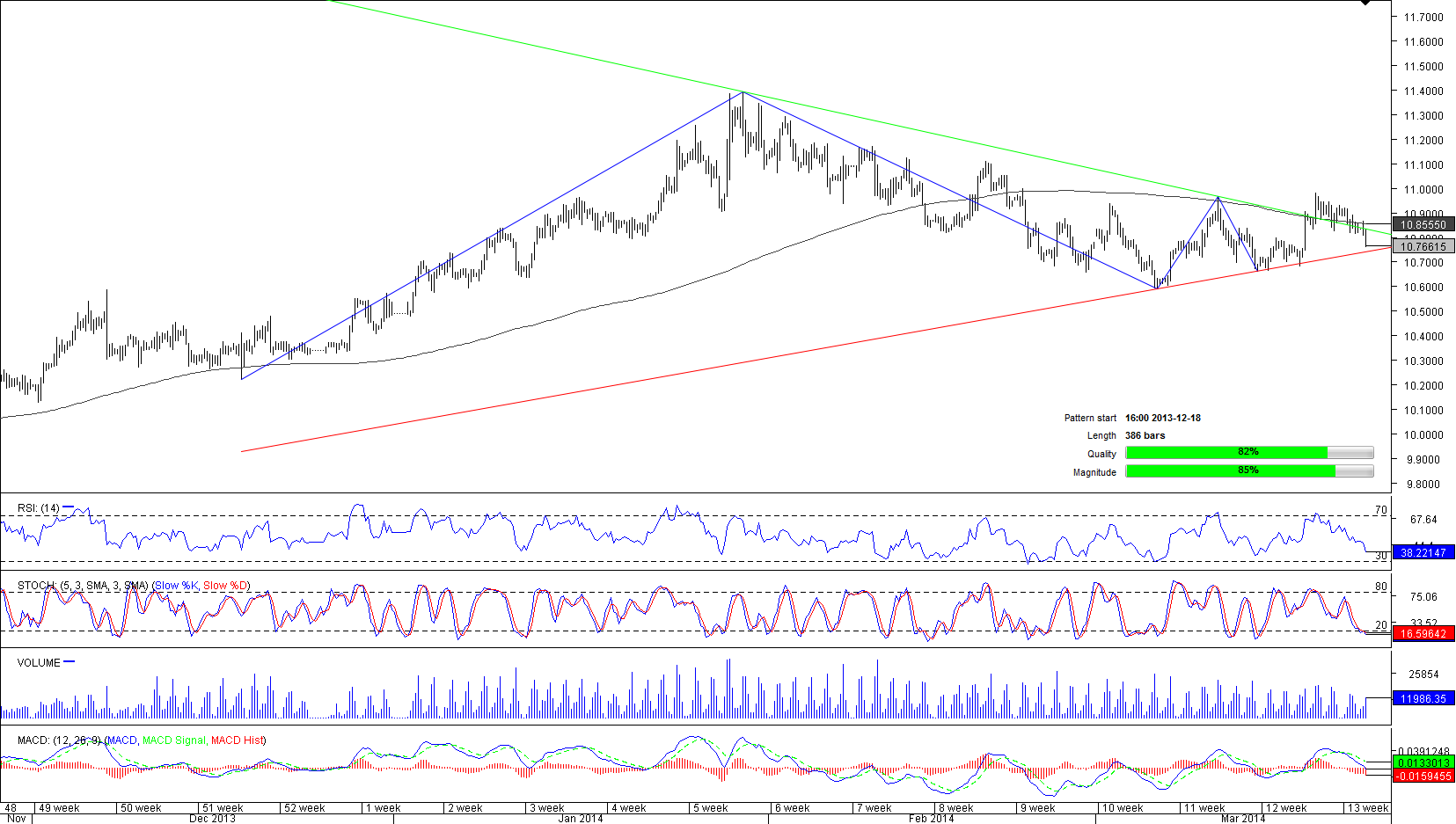Click the red MACD histogram tag -0.0159455
This screenshot has height=824, width=1456.
coord(1423,777)
